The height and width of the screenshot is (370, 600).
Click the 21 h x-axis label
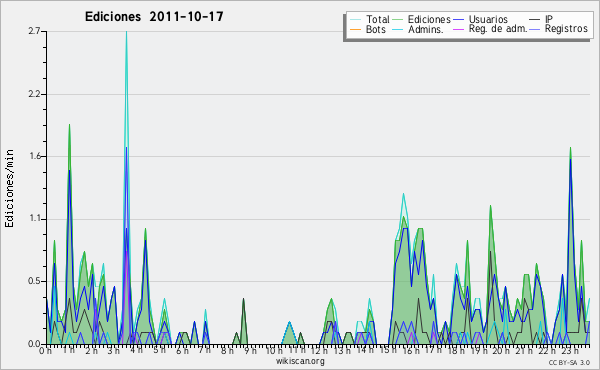click(524, 351)
